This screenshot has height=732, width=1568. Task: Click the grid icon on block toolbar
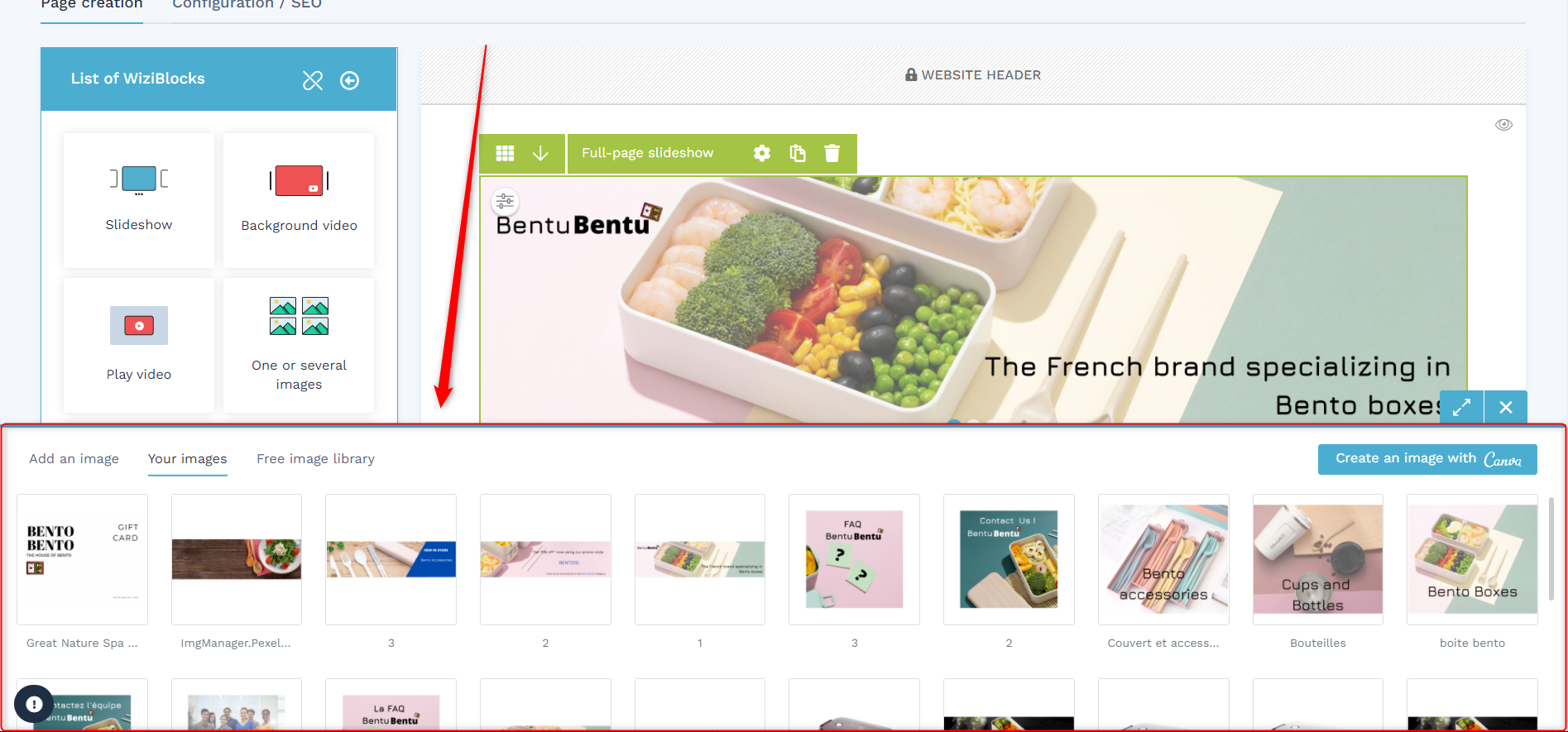pos(505,153)
